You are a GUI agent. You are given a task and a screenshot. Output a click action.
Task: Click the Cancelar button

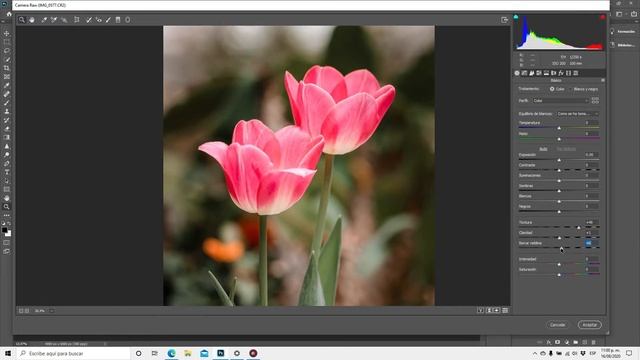558,325
